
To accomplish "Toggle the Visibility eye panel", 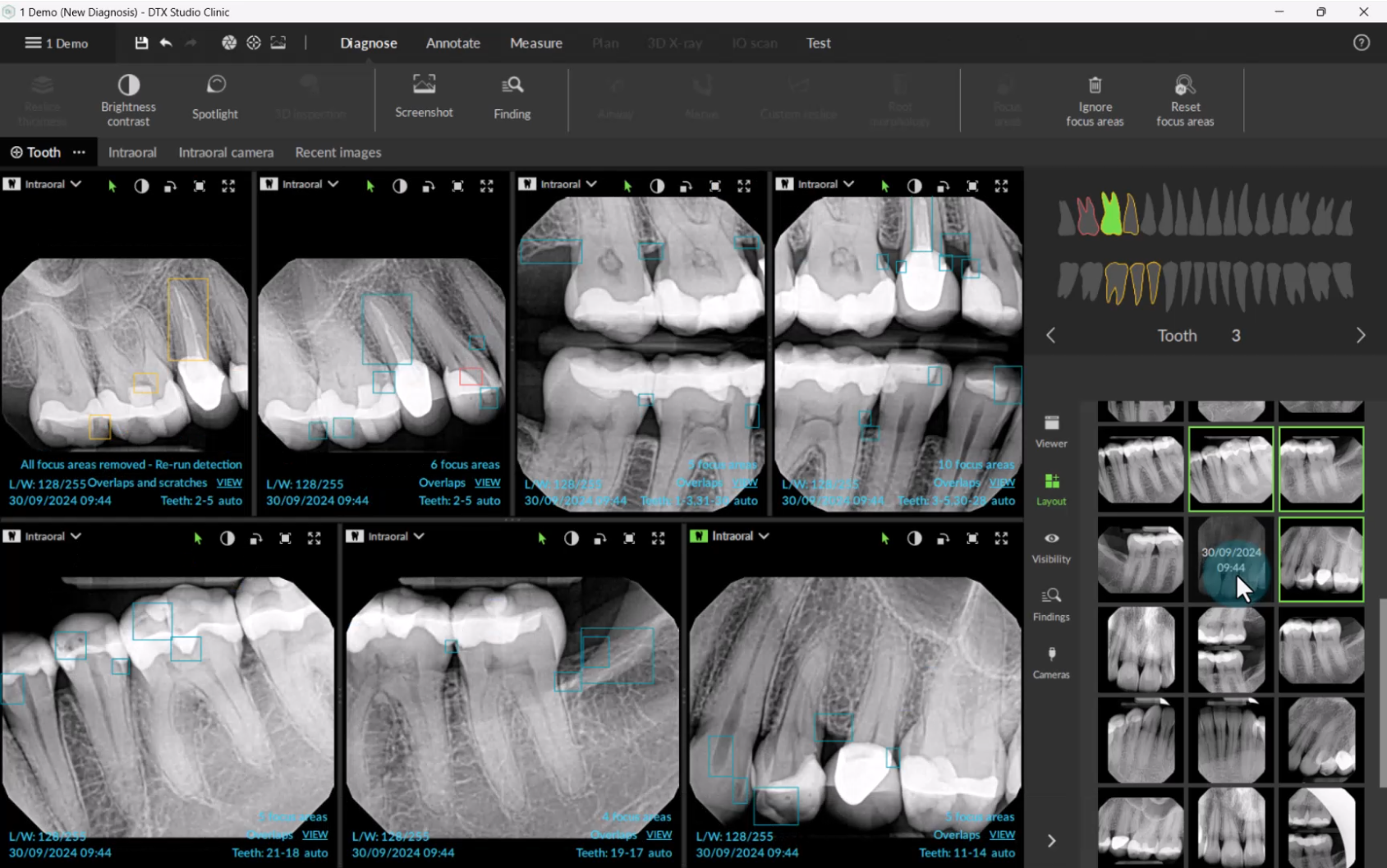I will click(x=1051, y=547).
